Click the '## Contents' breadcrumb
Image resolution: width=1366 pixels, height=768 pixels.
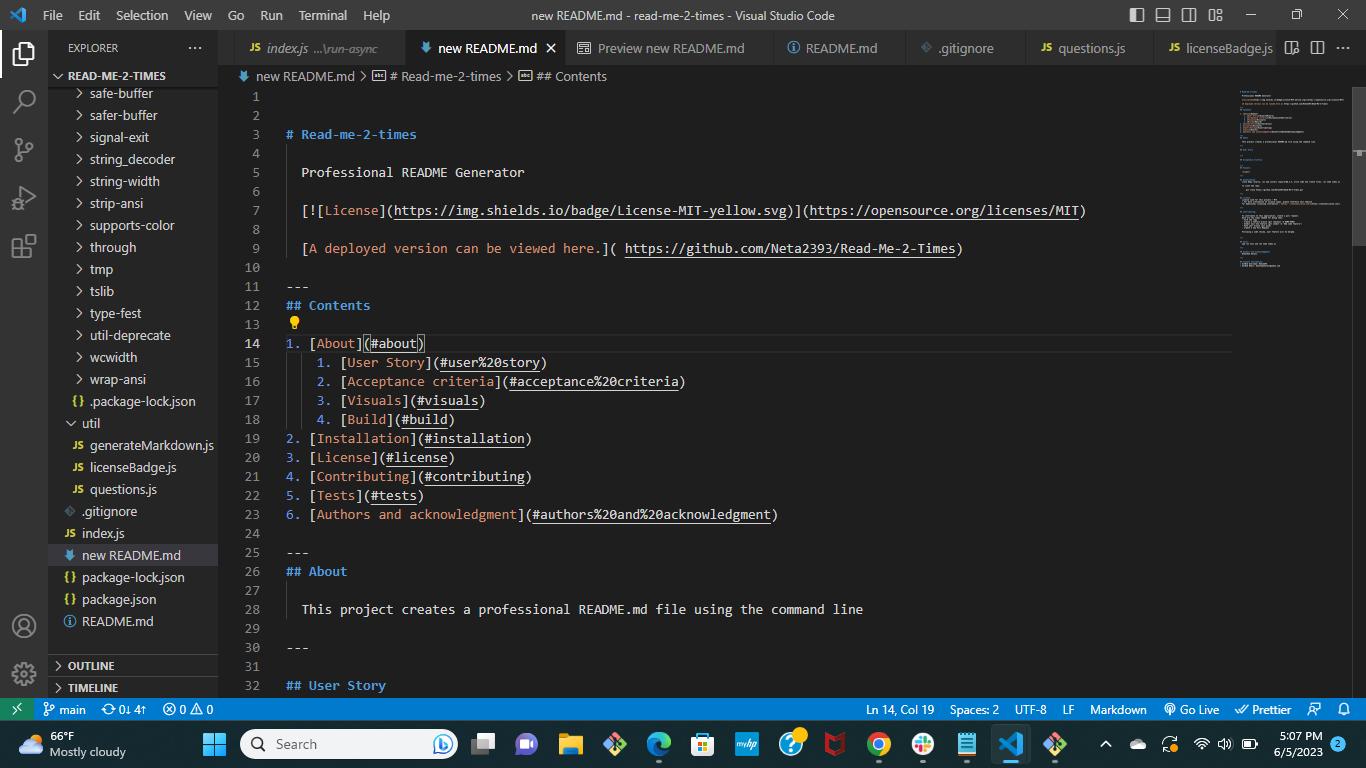tap(562, 76)
